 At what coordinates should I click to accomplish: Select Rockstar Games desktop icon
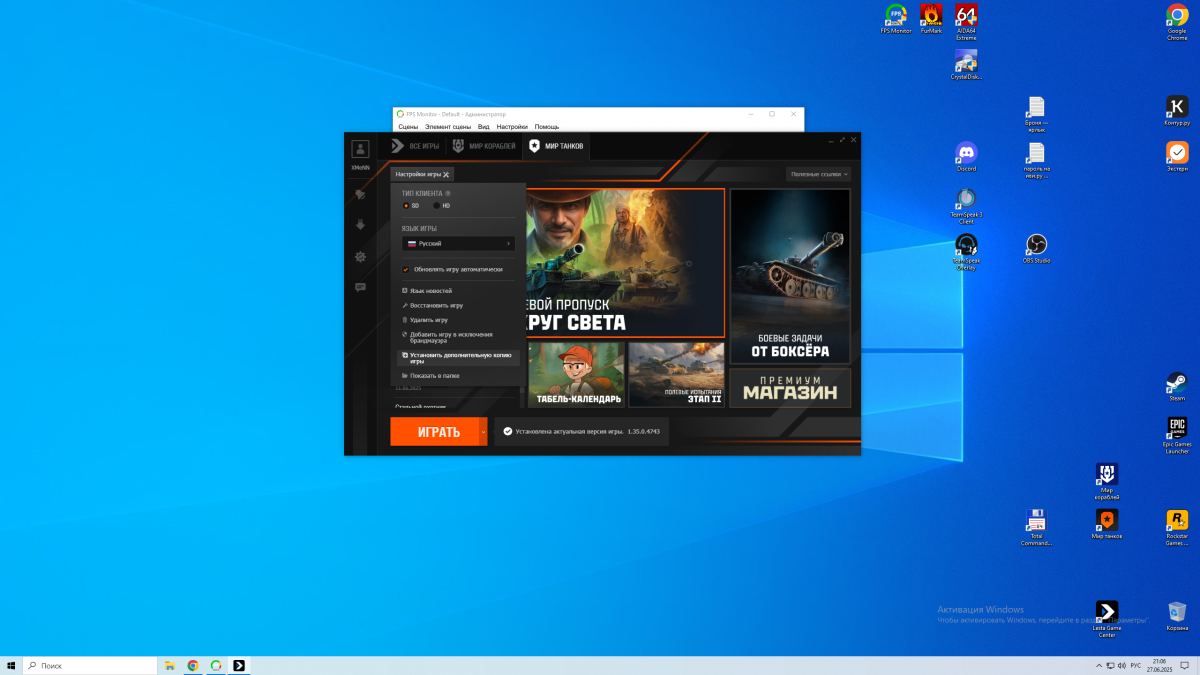(1177, 528)
